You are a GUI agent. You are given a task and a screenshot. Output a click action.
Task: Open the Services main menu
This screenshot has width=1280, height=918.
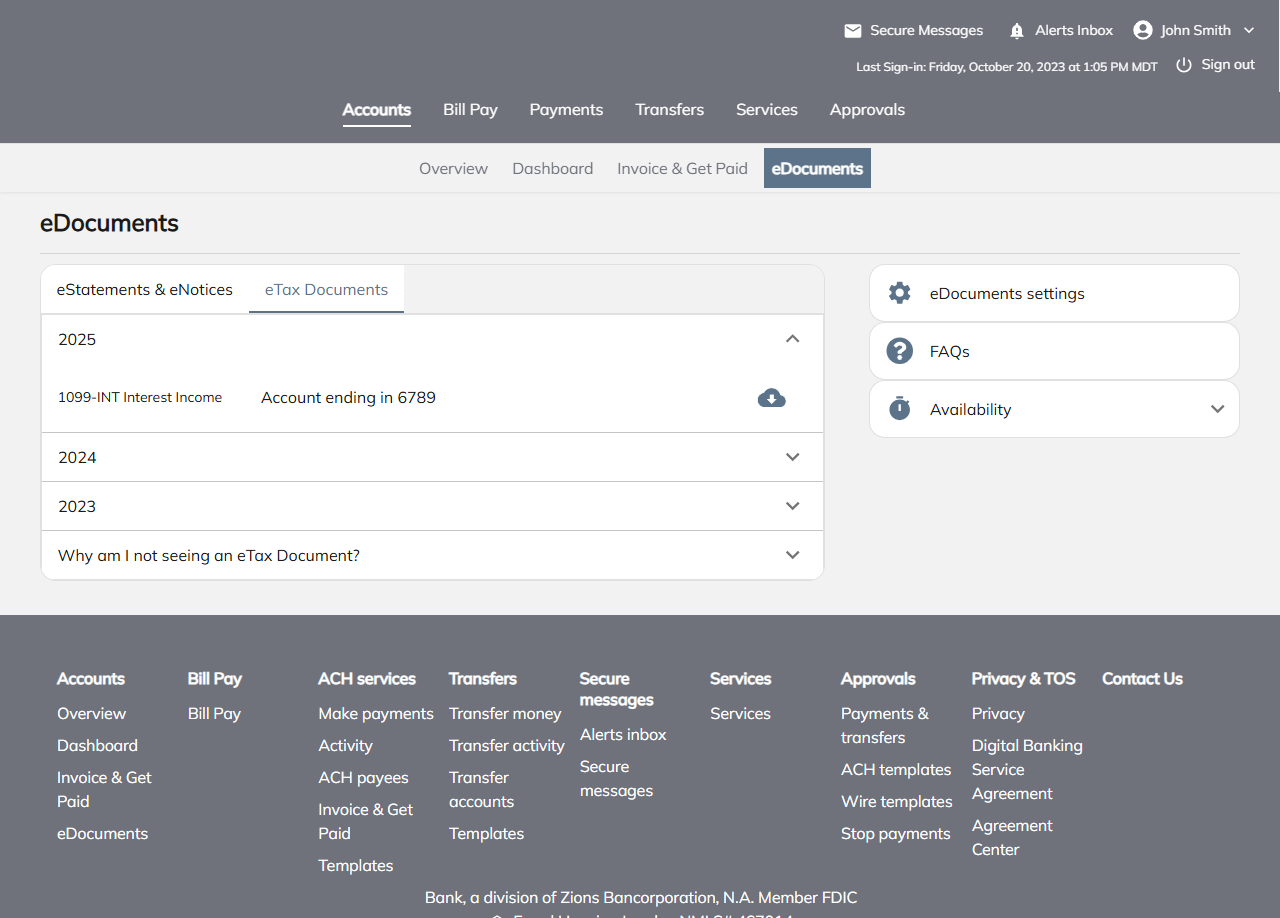[767, 110]
